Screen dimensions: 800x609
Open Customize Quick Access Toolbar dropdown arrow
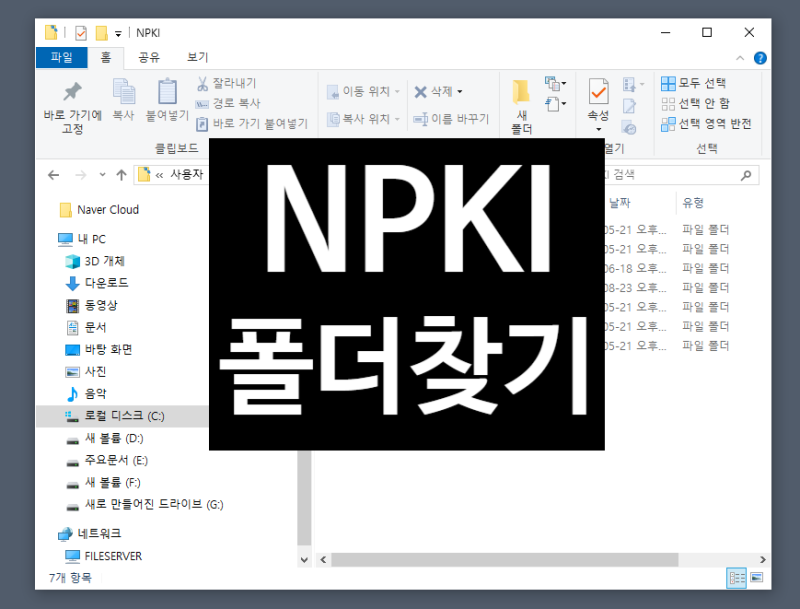[x=118, y=34]
